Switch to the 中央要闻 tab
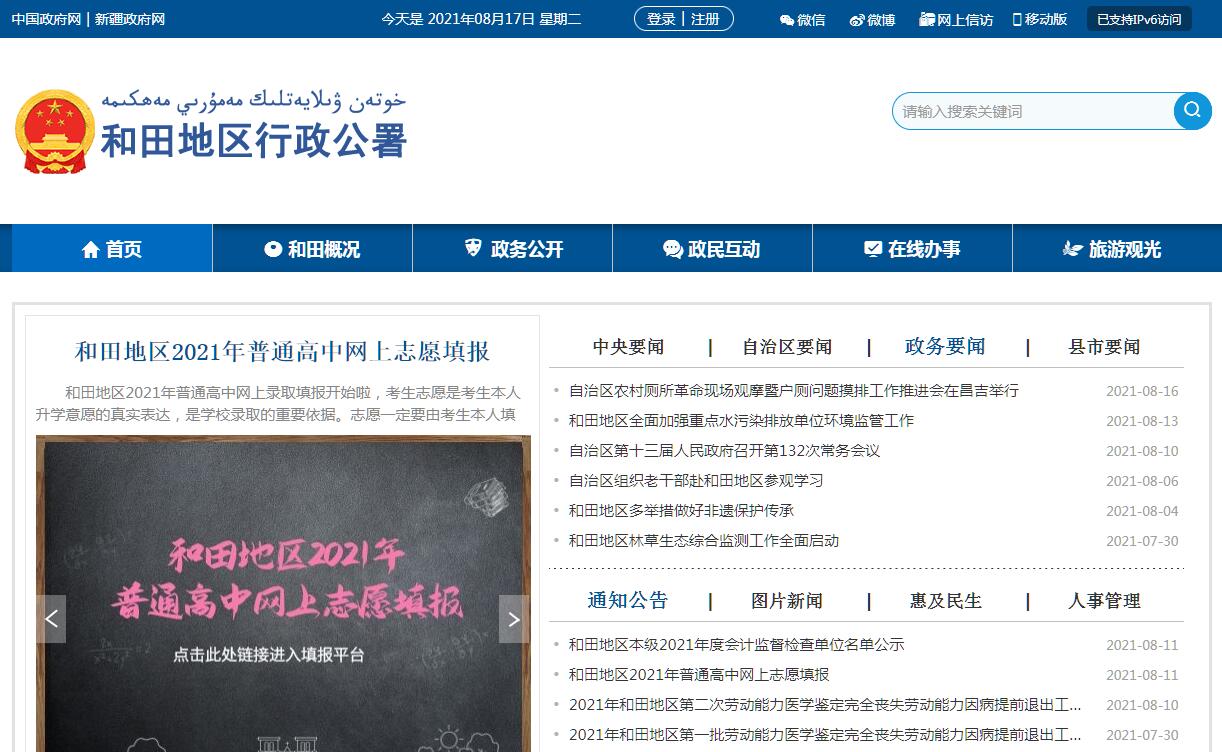This screenshot has height=752, width=1222. tap(628, 347)
